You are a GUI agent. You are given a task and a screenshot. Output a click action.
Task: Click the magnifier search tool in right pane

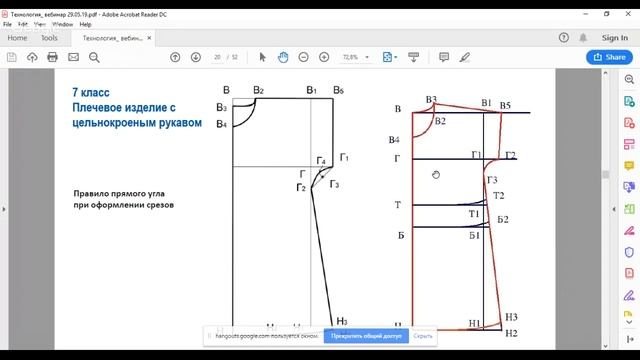click(629, 79)
